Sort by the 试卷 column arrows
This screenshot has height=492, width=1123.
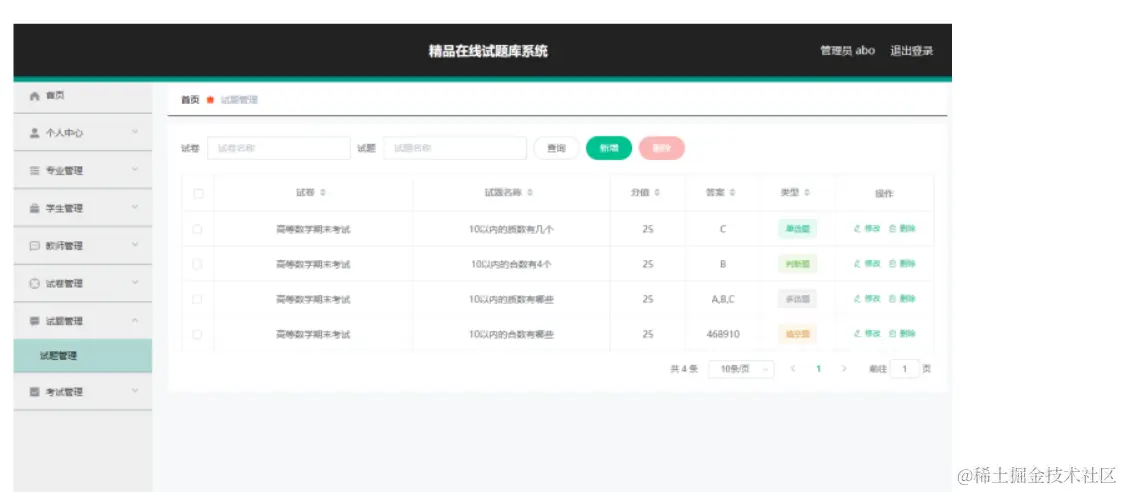pyautogui.click(x=323, y=193)
